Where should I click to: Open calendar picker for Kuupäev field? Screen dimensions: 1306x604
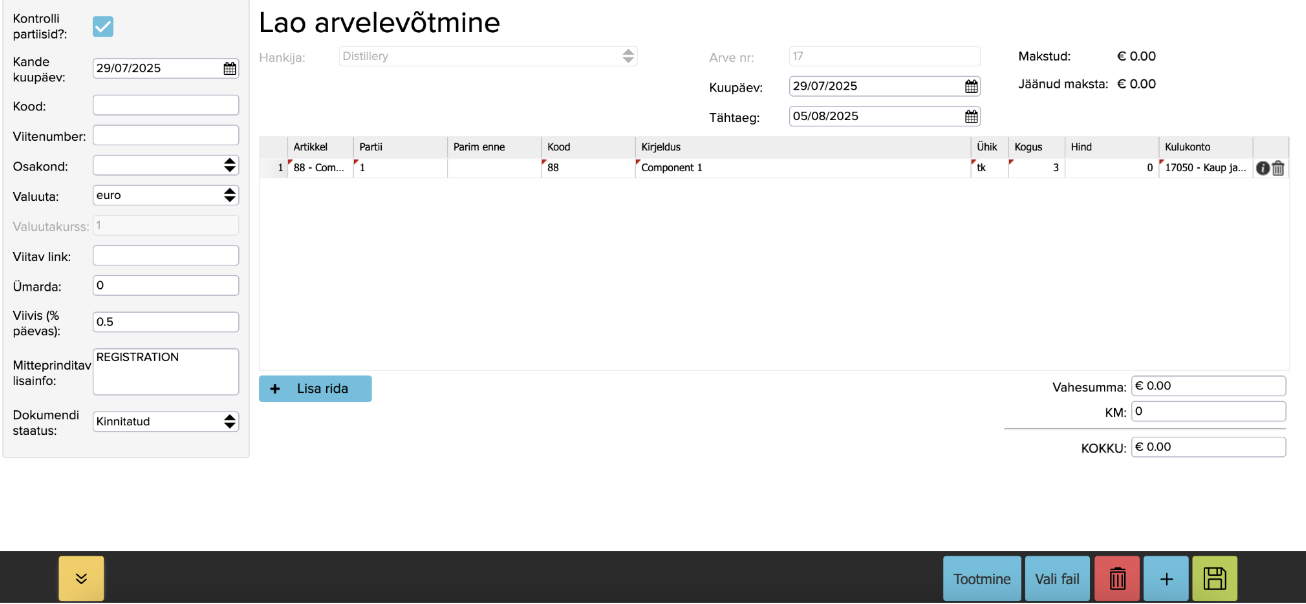[x=970, y=87]
